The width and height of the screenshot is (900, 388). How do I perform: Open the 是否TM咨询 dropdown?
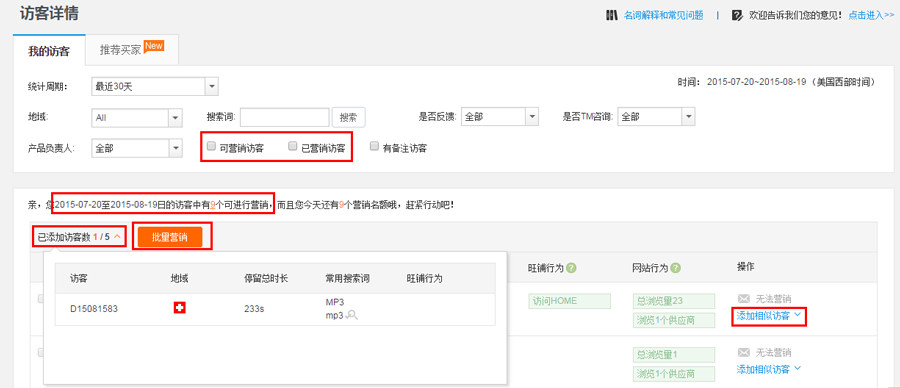tap(655, 117)
